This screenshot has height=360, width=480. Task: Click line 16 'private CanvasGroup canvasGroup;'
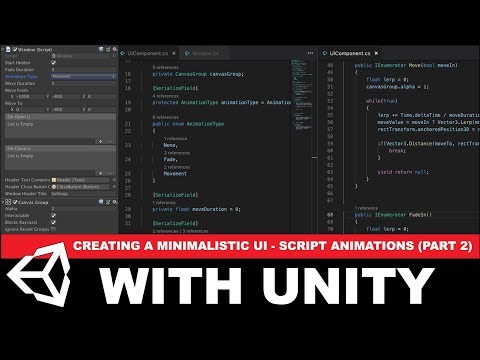198,74
